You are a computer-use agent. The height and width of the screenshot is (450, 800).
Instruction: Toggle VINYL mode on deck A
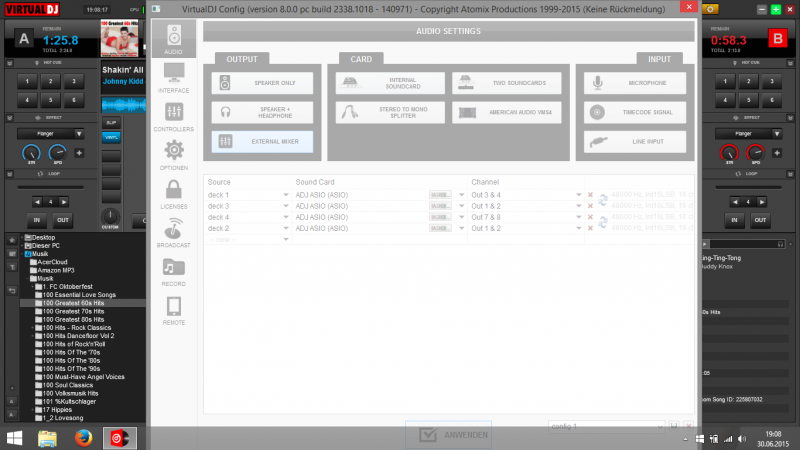111,137
